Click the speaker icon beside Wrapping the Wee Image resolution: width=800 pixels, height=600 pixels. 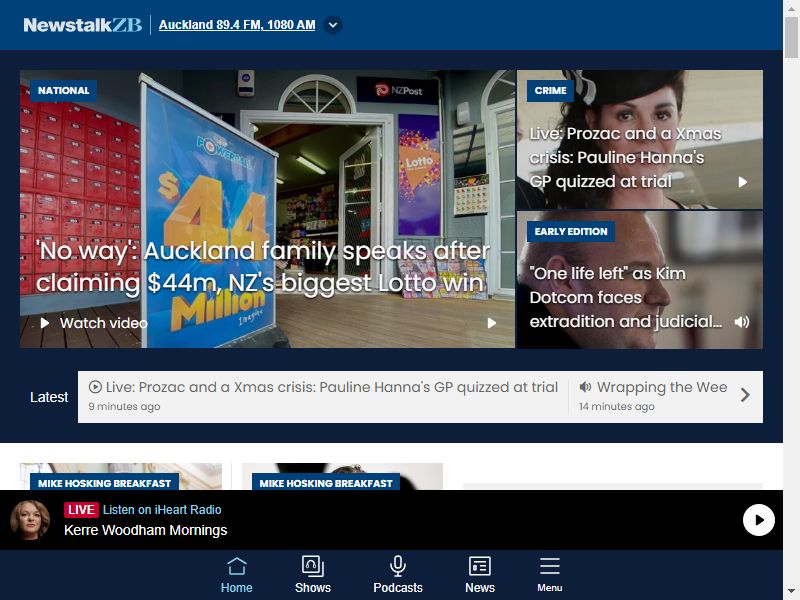pyautogui.click(x=585, y=387)
